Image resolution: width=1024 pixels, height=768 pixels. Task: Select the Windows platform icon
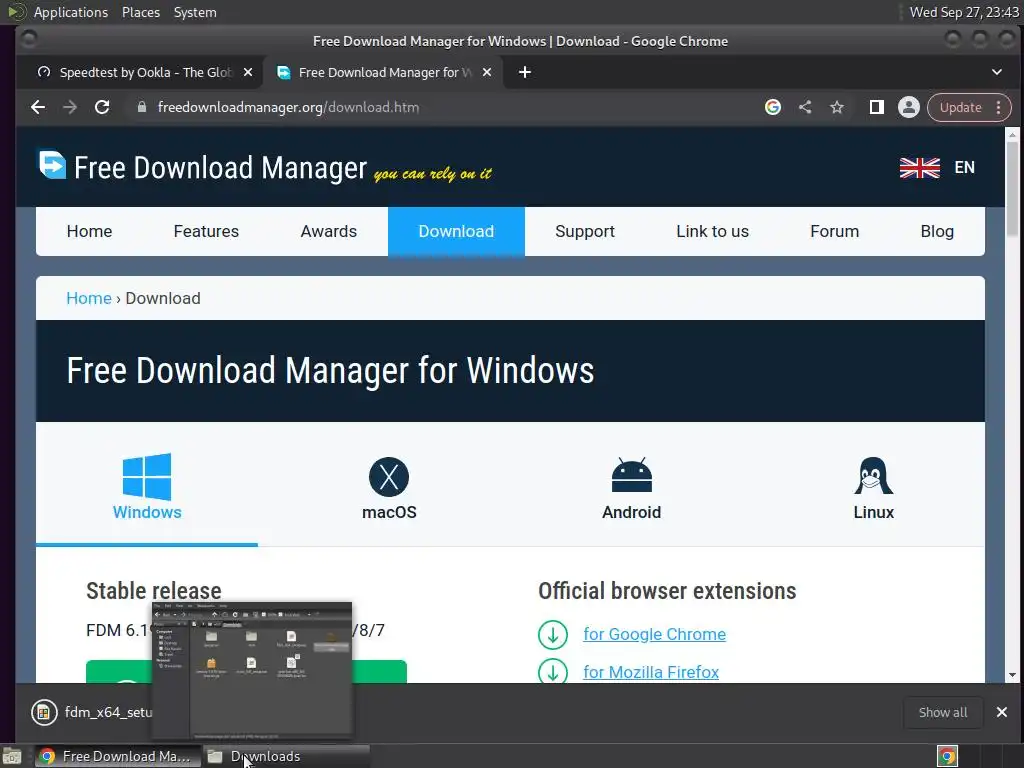[x=147, y=477]
